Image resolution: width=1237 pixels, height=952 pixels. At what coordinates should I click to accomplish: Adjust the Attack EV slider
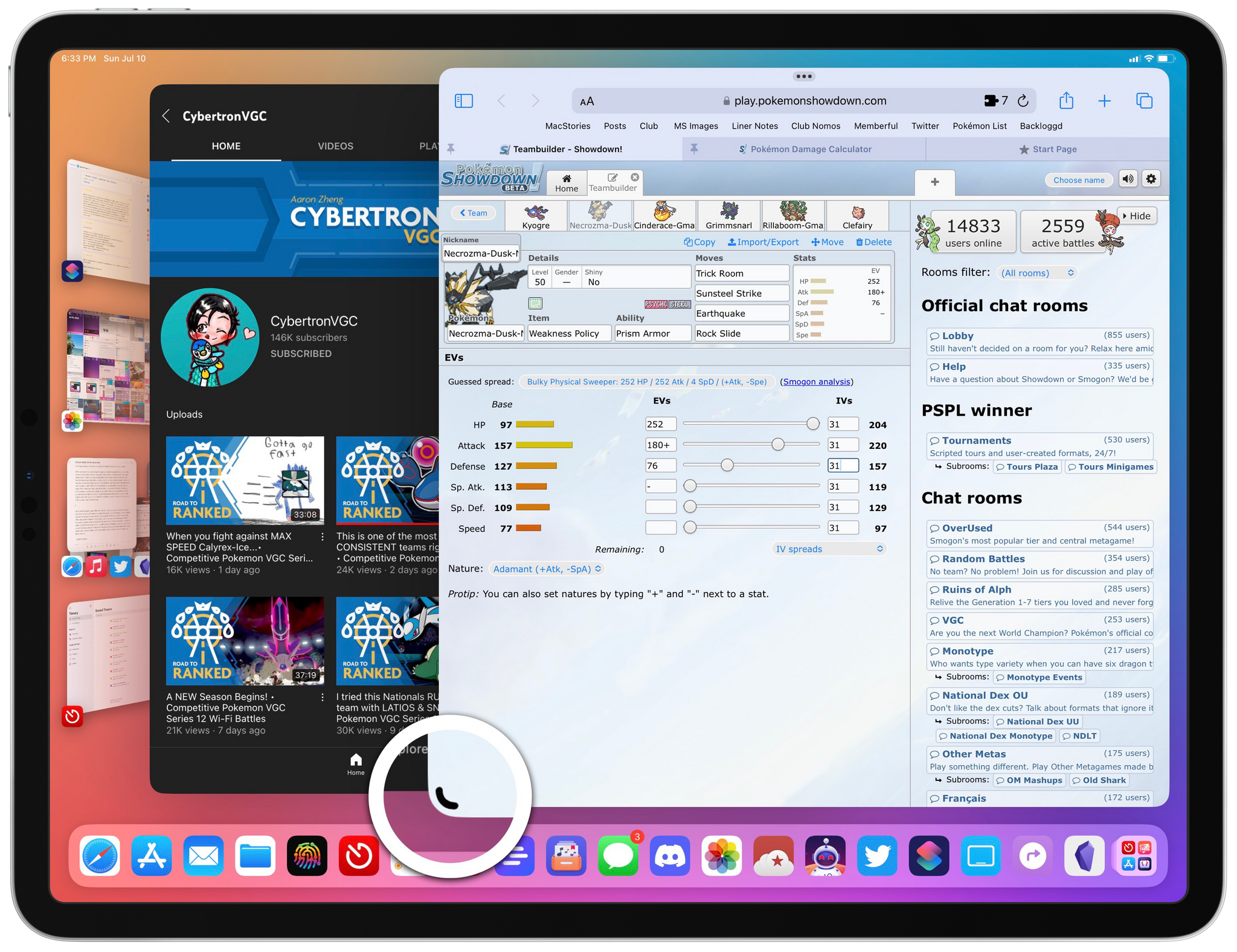778,445
